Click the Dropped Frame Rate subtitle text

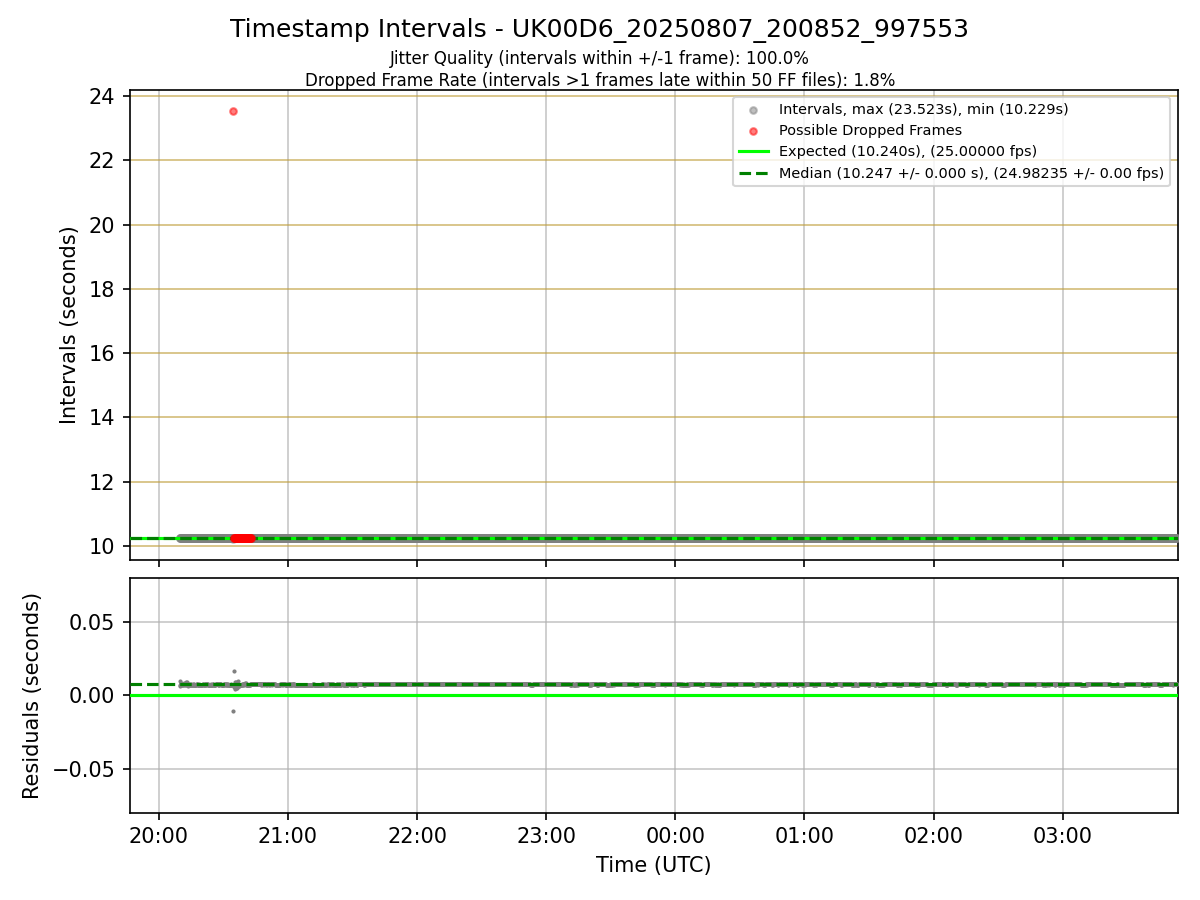click(599, 80)
